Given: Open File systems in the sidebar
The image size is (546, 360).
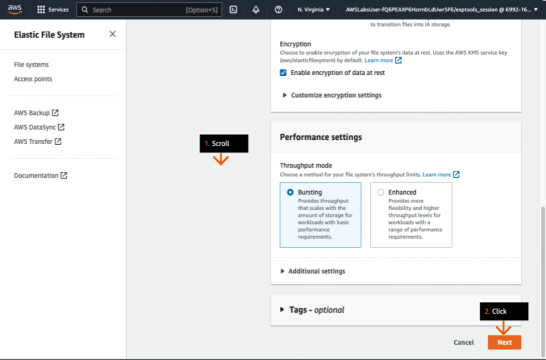Looking at the screenshot, I should click(31, 64).
